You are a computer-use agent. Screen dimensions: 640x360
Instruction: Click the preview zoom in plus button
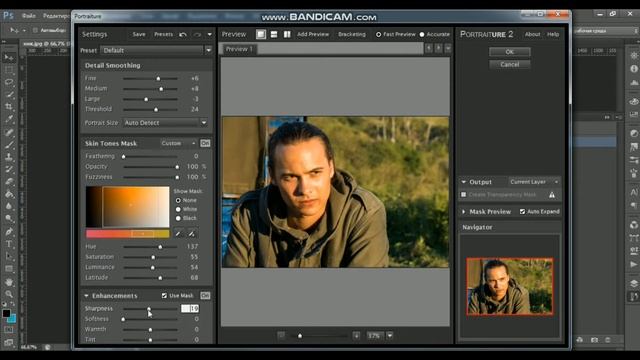[356, 336]
